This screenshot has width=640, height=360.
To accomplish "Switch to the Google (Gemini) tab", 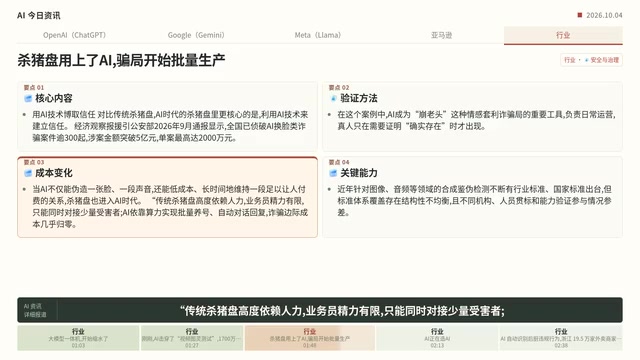I will tap(196, 35).
